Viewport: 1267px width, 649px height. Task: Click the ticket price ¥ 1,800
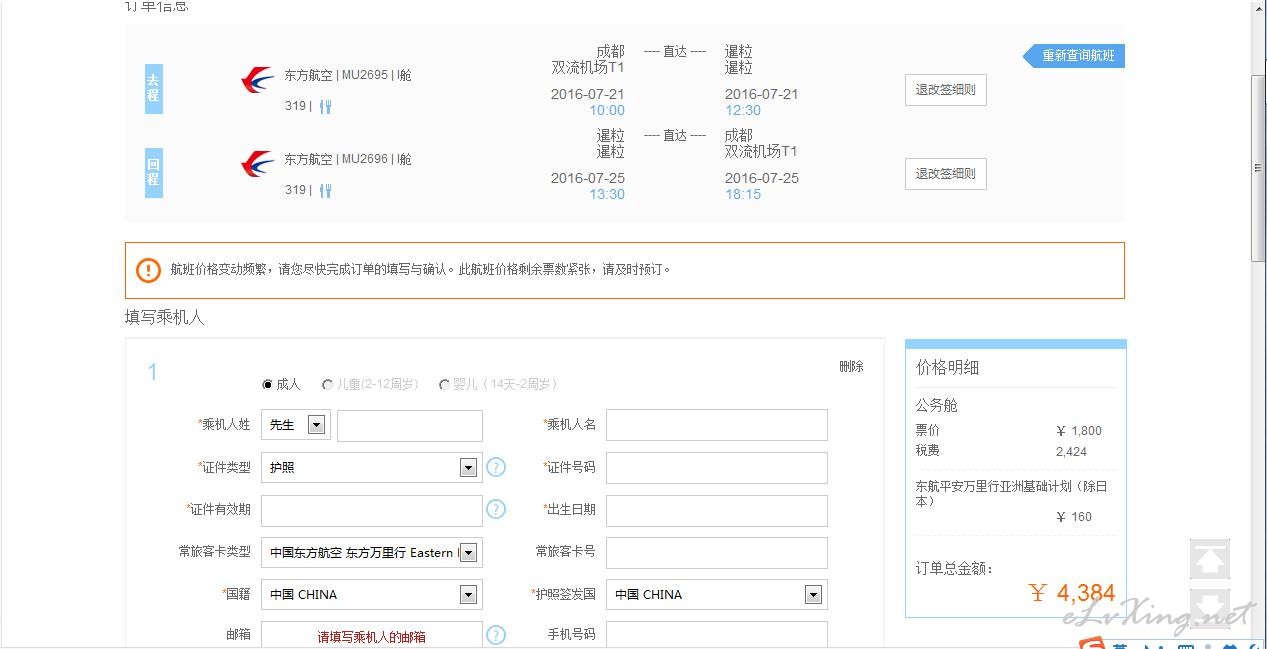1079,431
